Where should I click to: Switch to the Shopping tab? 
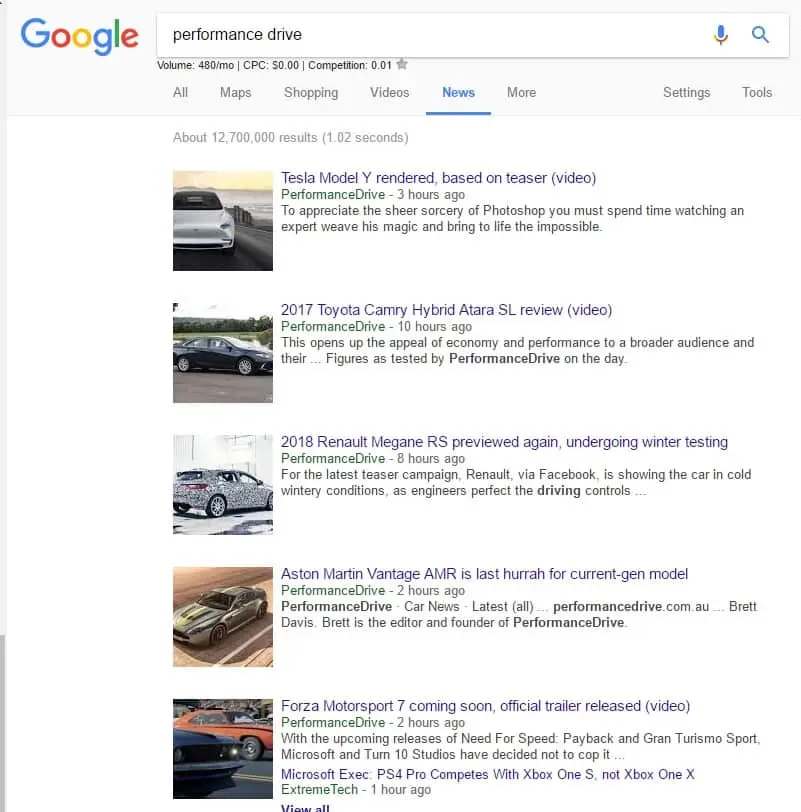pyautogui.click(x=311, y=93)
